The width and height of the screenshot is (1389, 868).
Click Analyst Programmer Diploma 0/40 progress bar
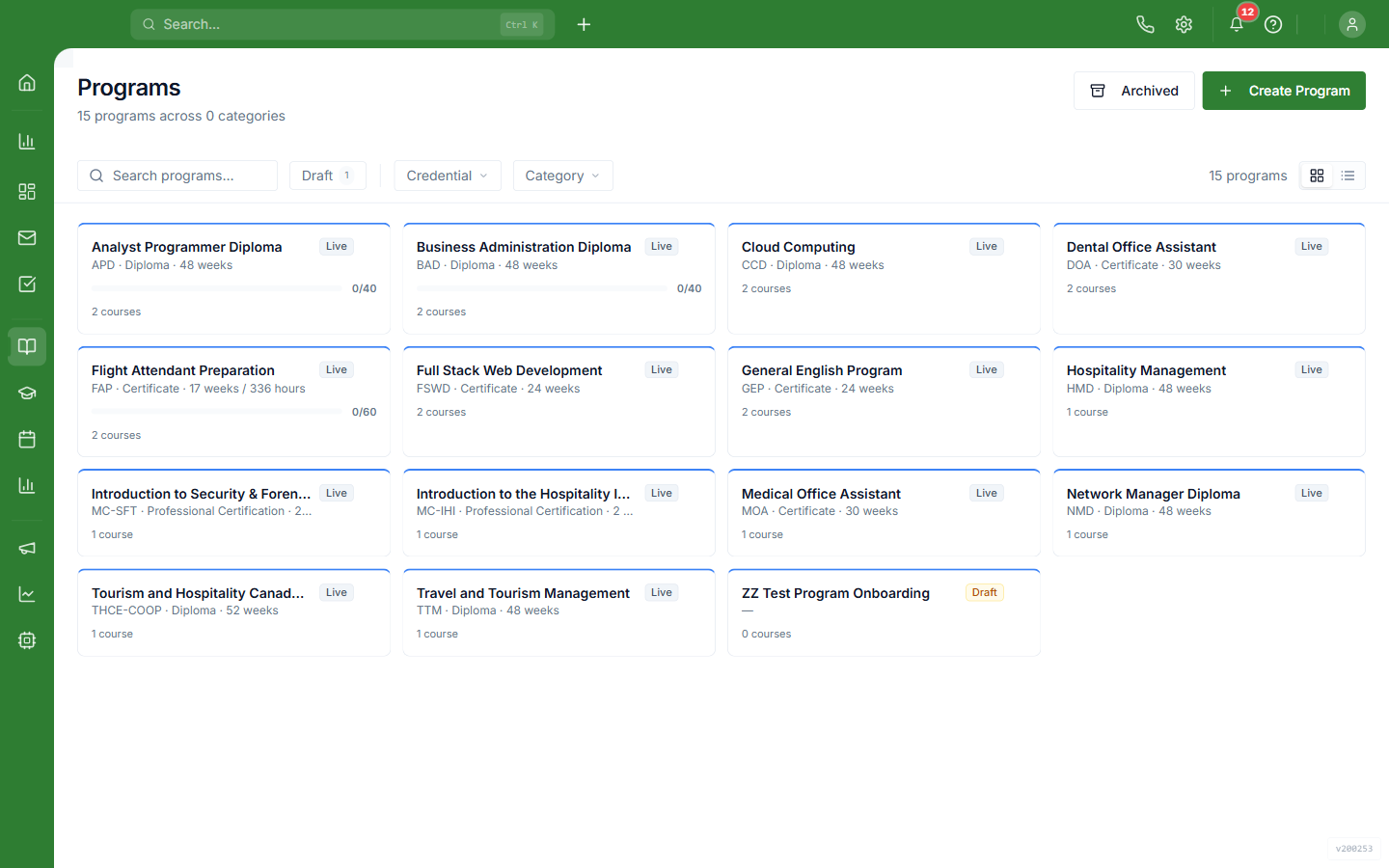[216, 288]
